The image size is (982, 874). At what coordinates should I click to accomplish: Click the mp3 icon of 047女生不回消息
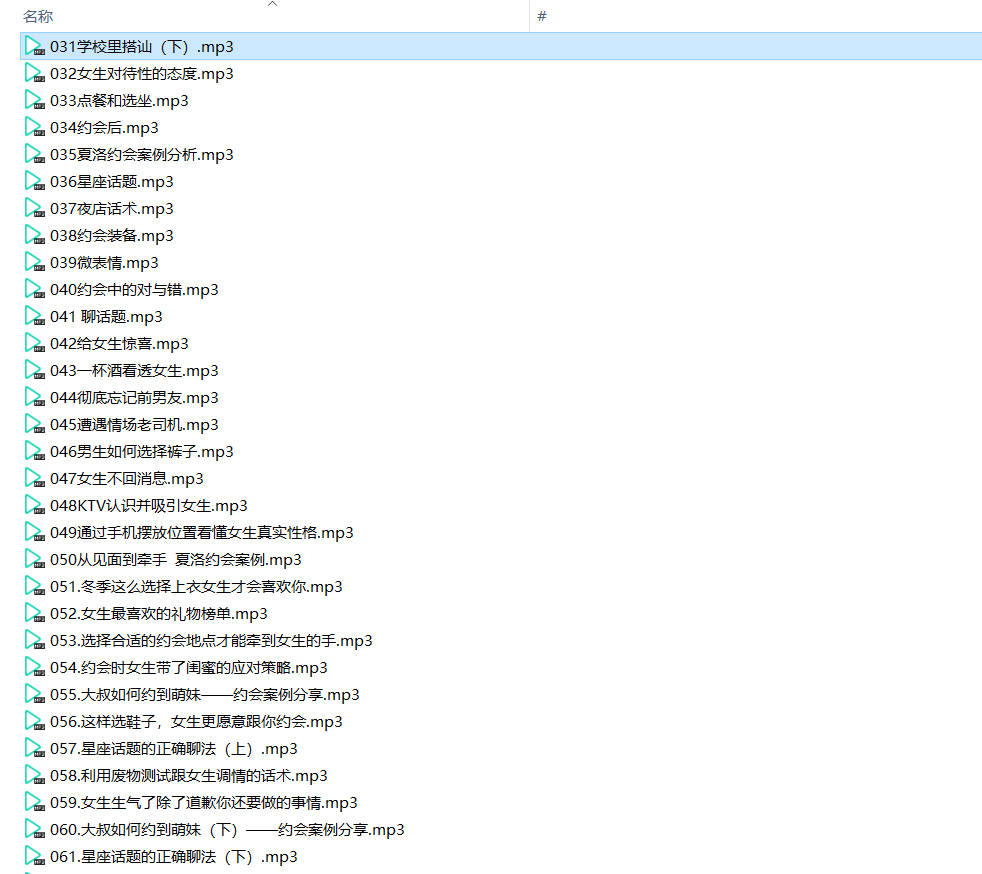(x=34, y=477)
